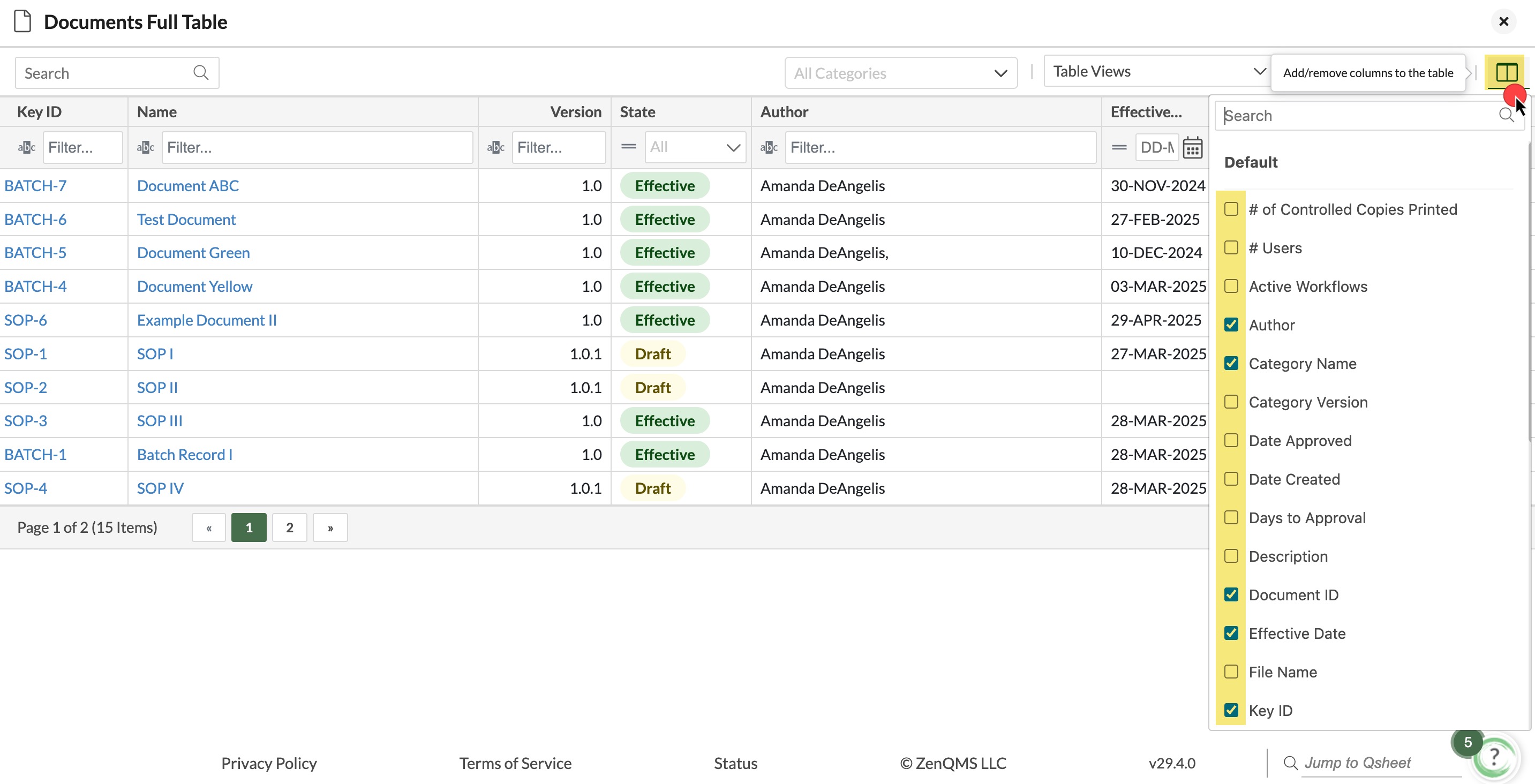Image resolution: width=1535 pixels, height=784 pixels.
Task: Toggle the Days to Approval checkbox
Action: (1230, 518)
